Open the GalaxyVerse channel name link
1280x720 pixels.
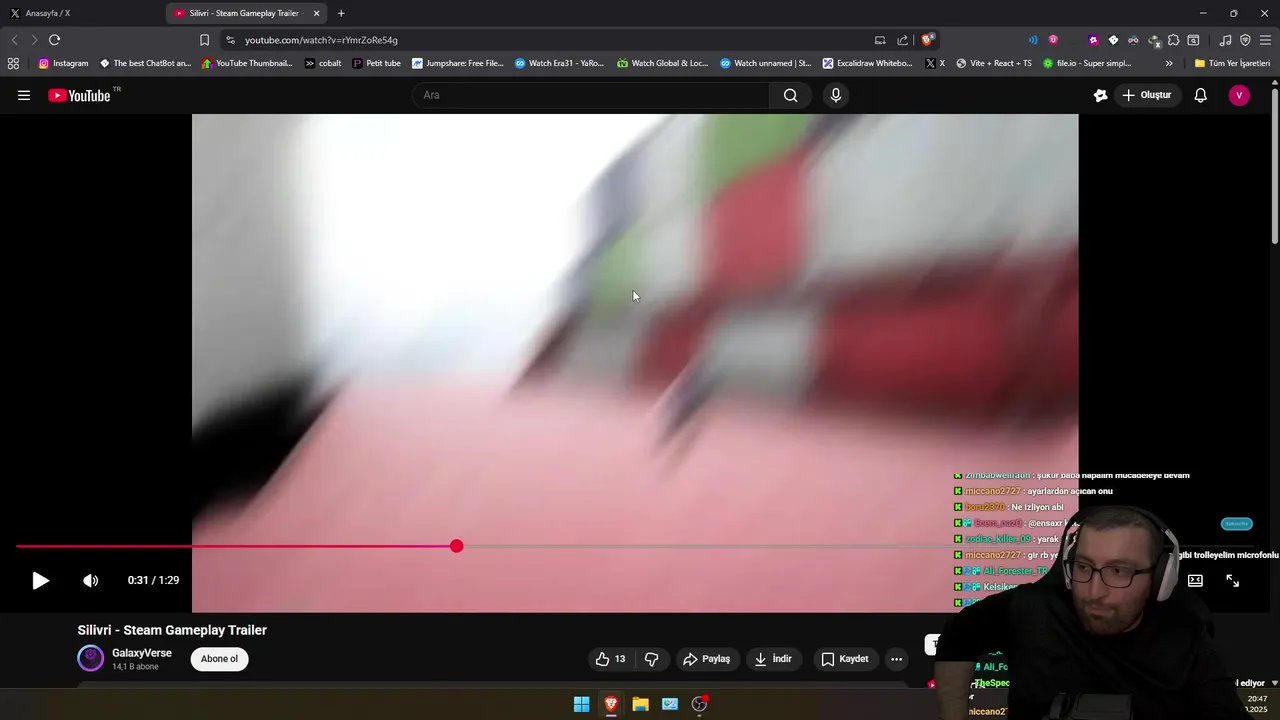142,653
